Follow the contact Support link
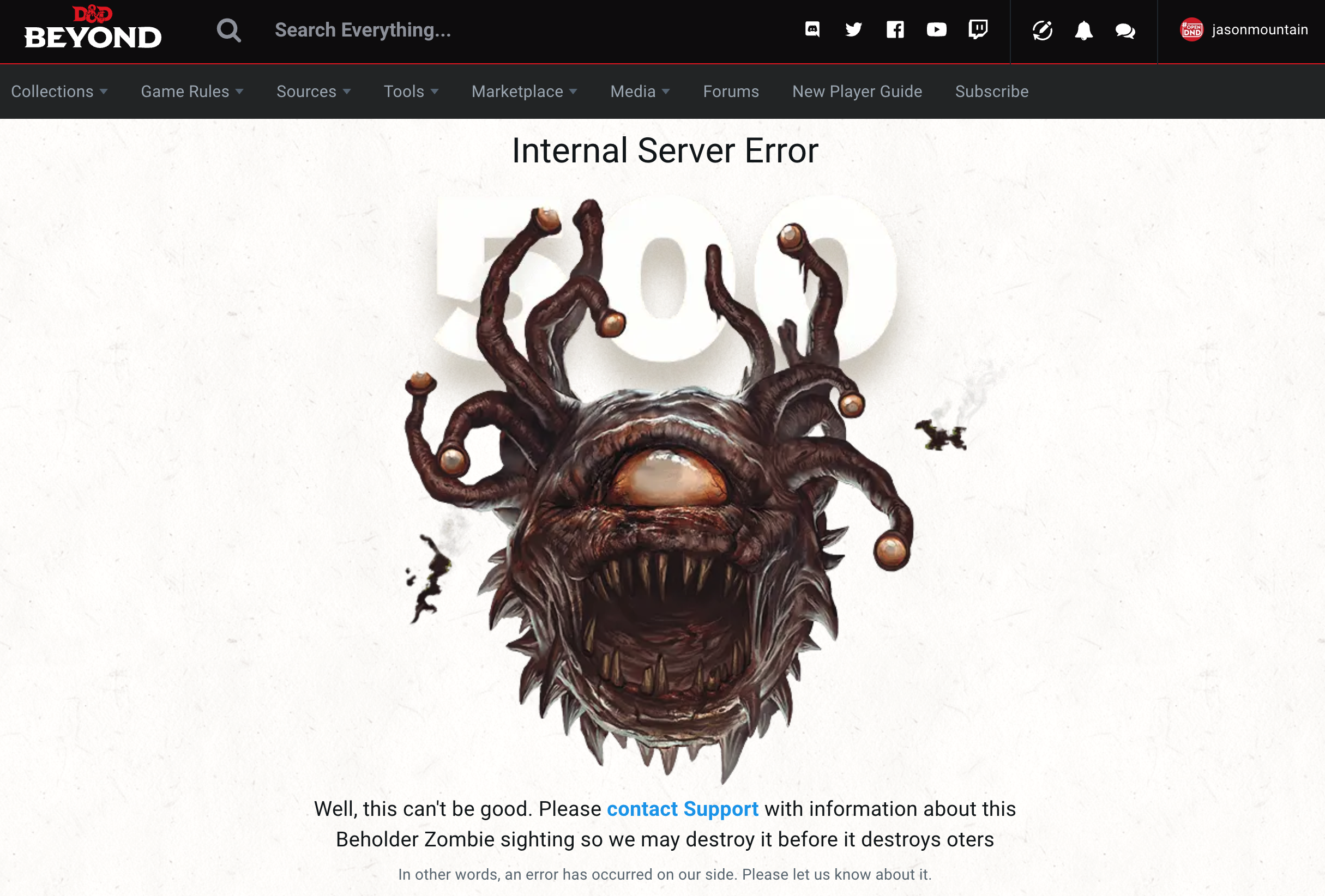 (683, 809)
